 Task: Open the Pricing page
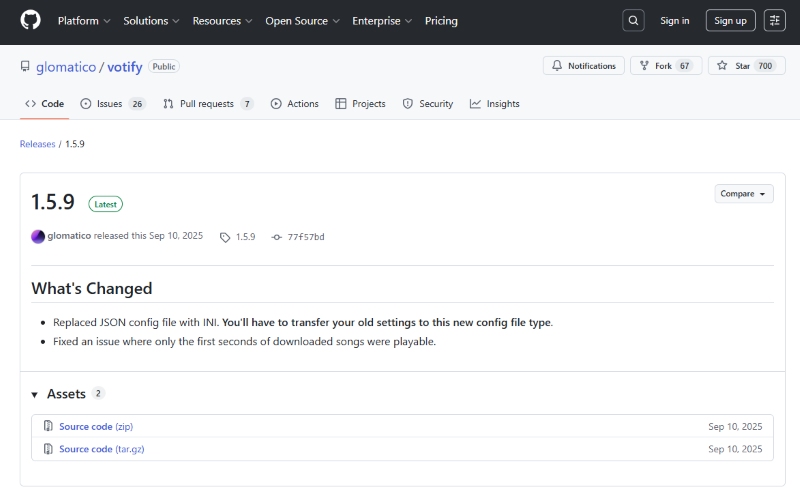(441, 21)
